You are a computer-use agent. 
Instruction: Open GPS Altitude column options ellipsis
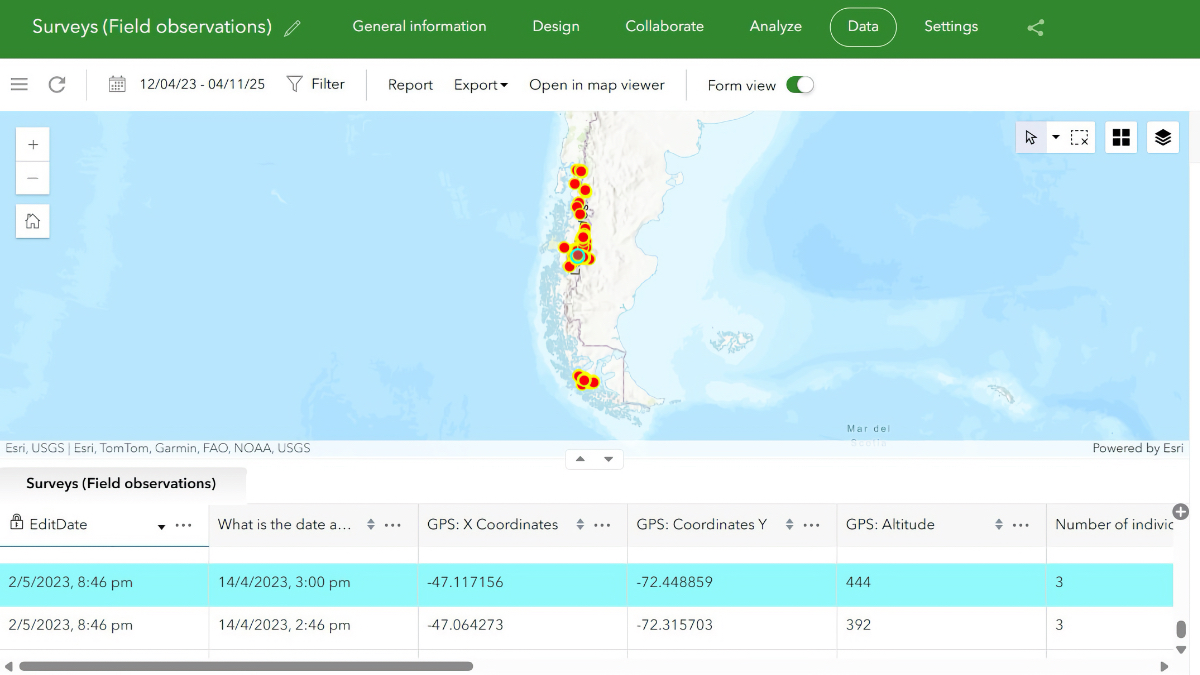(x=1021, y=525)
